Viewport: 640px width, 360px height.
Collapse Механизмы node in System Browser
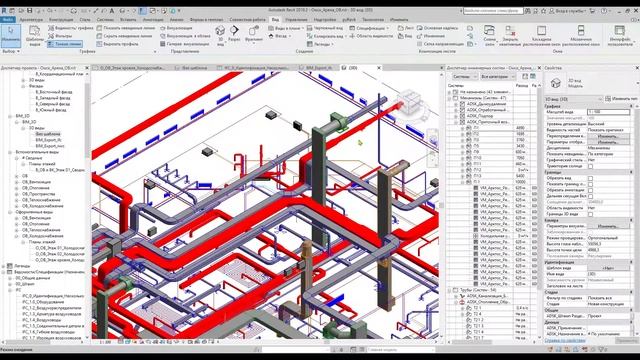(x=450, y=98)
